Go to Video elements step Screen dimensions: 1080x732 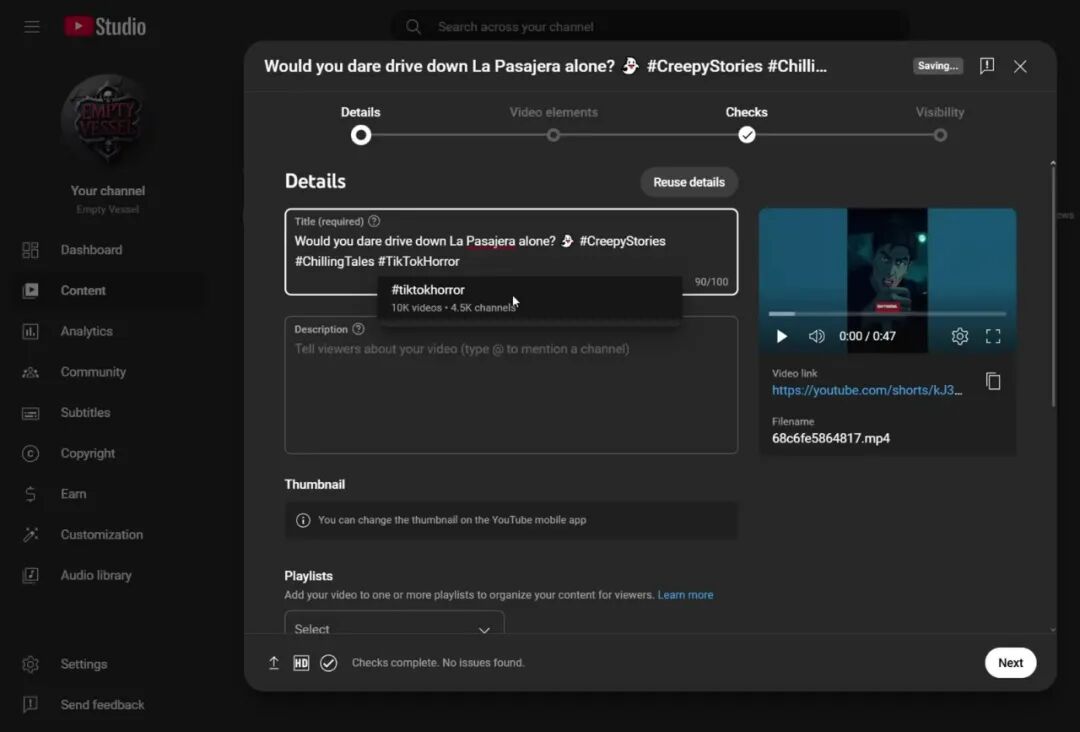[x=553, y=135]
